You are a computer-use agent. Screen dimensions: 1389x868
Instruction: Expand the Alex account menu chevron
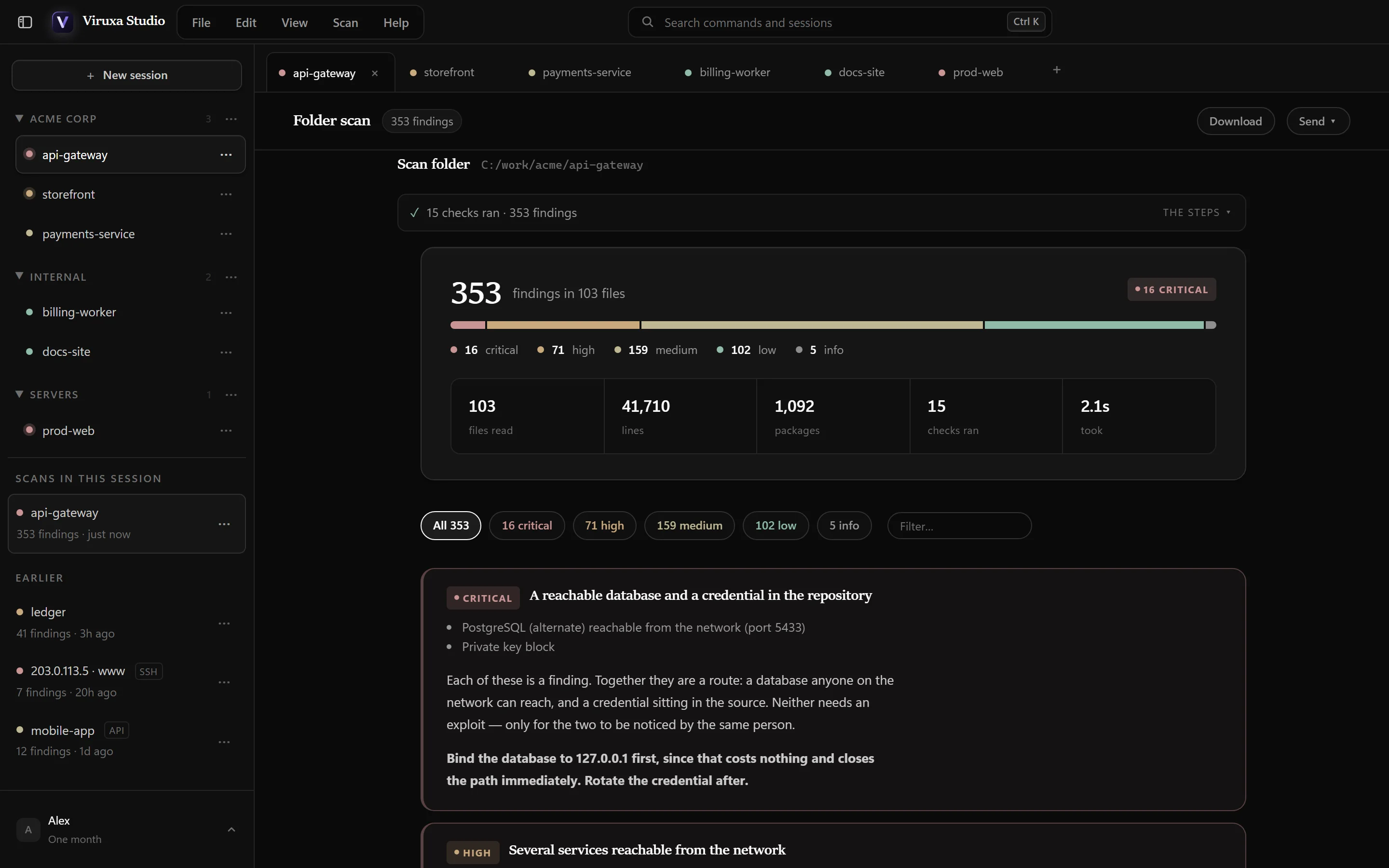point(231,829)
